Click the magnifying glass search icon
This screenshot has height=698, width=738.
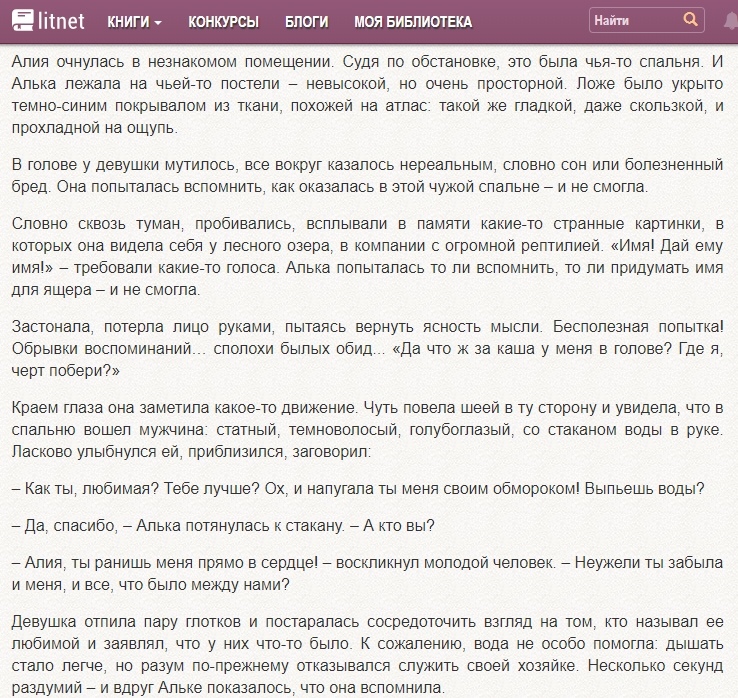(x=690, y=20)
